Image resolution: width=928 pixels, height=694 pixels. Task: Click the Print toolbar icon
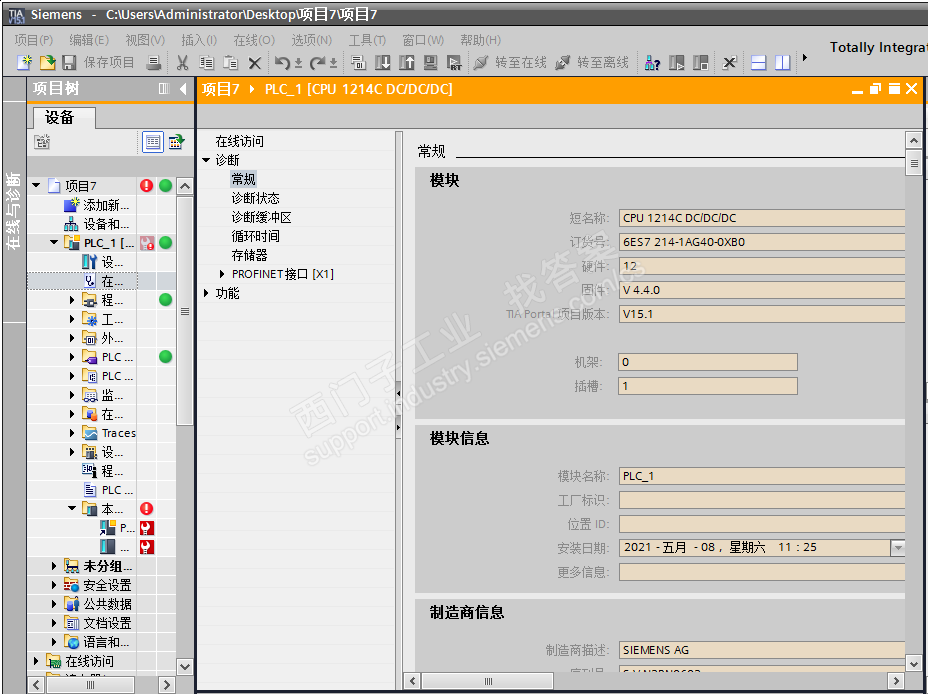pyautogui.click(x=154, y=62)
